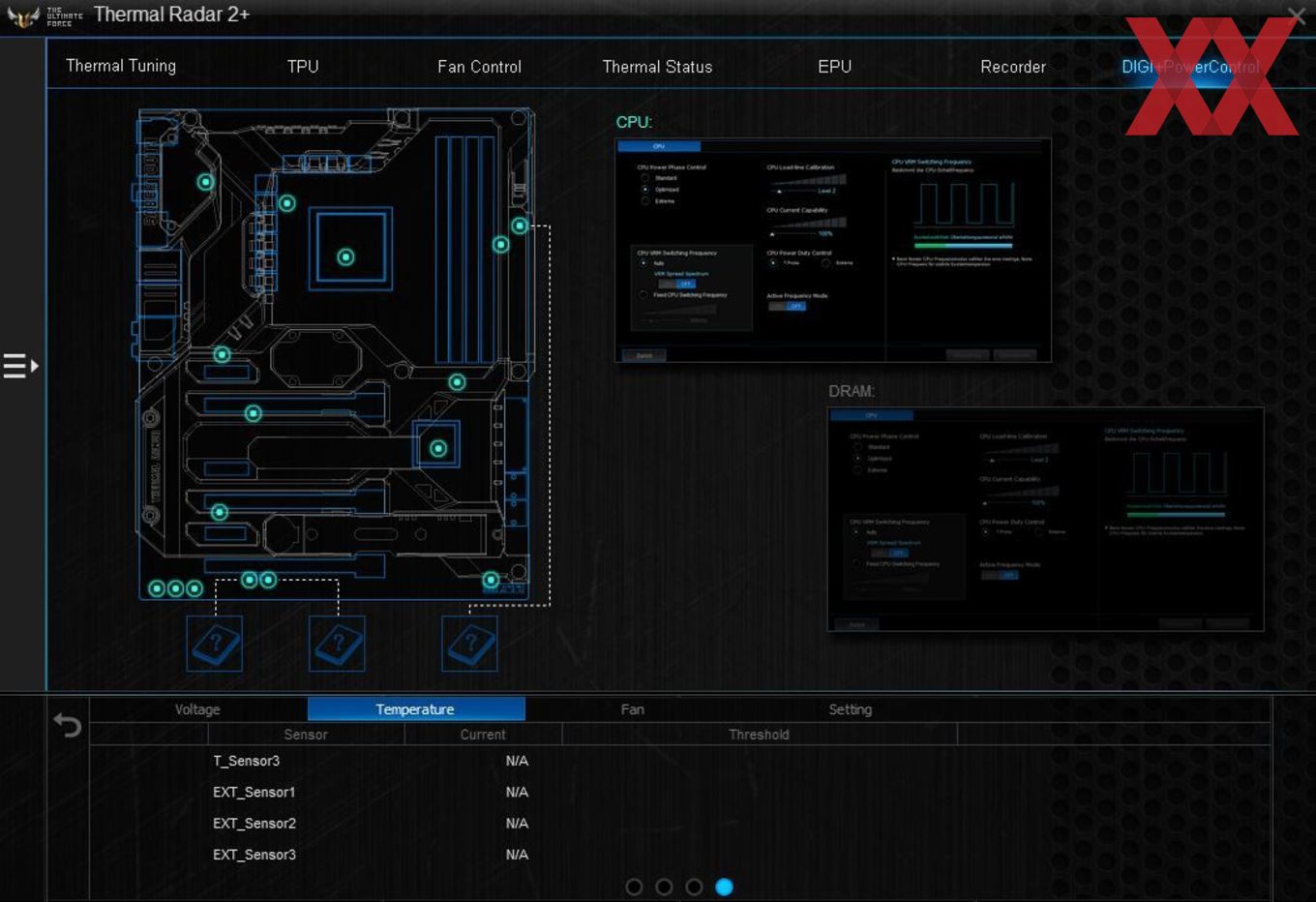Select sensor dot above the top short PCIe slot

click(x=222, y=354)
